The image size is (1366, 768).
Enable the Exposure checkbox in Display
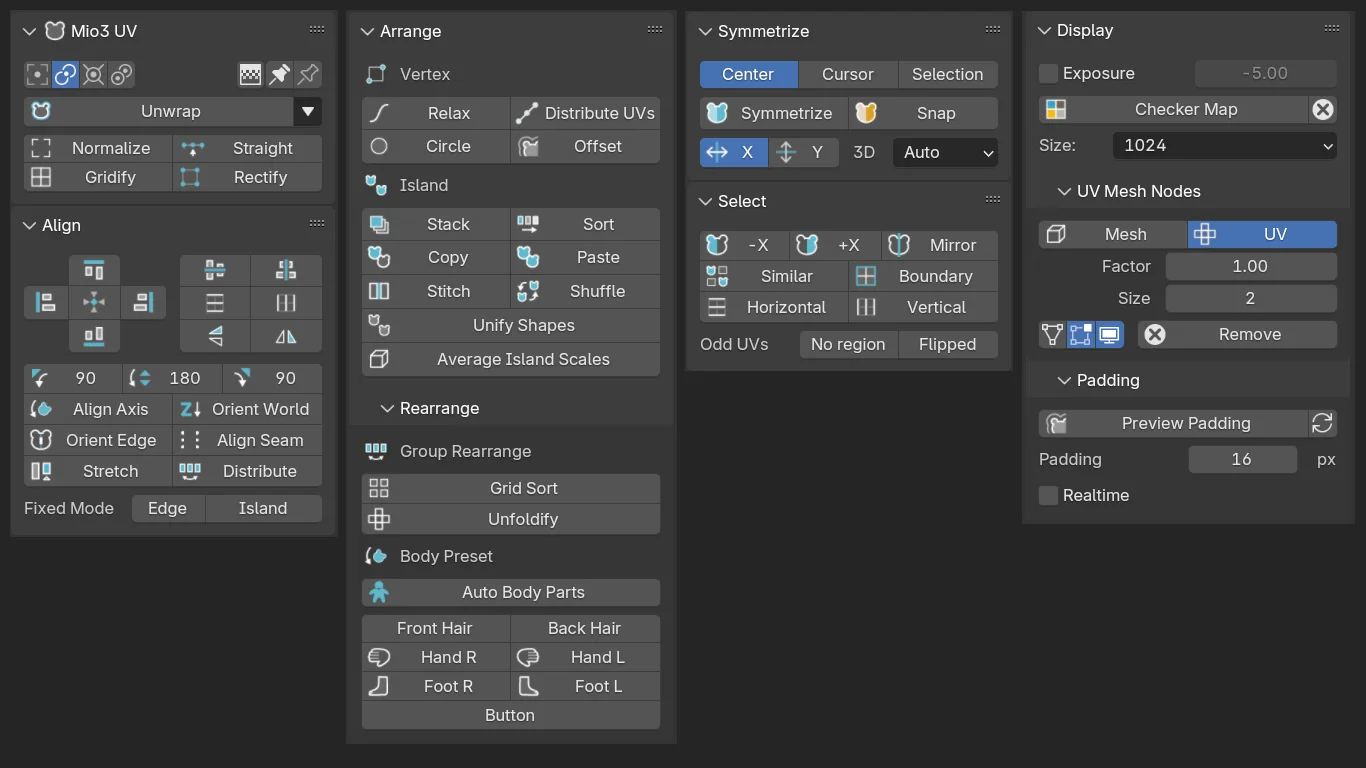(1047, 73)
